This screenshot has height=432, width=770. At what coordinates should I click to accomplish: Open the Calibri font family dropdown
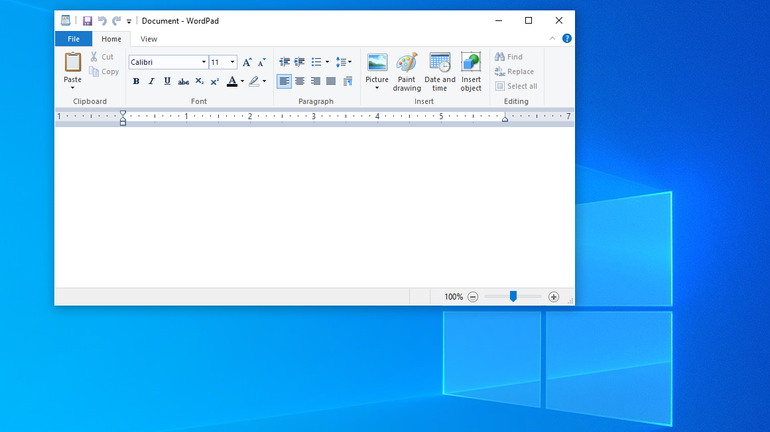[202, 62]
